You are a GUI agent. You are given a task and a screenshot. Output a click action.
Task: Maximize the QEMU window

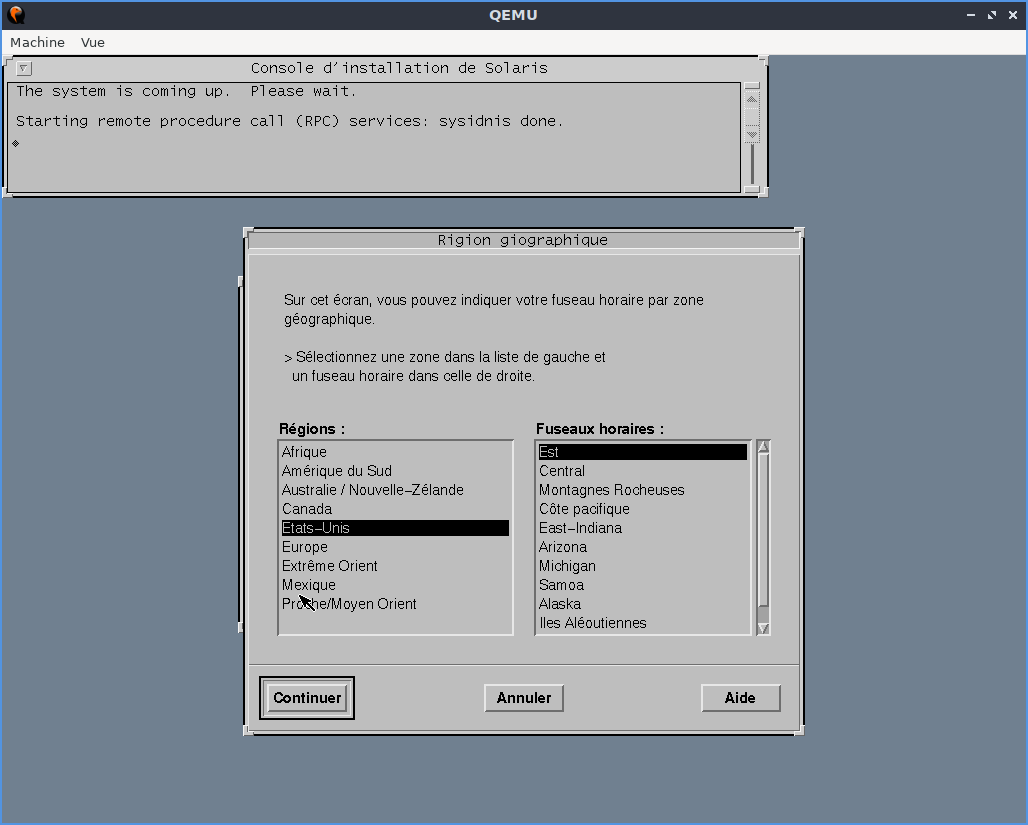pos(992,14)
